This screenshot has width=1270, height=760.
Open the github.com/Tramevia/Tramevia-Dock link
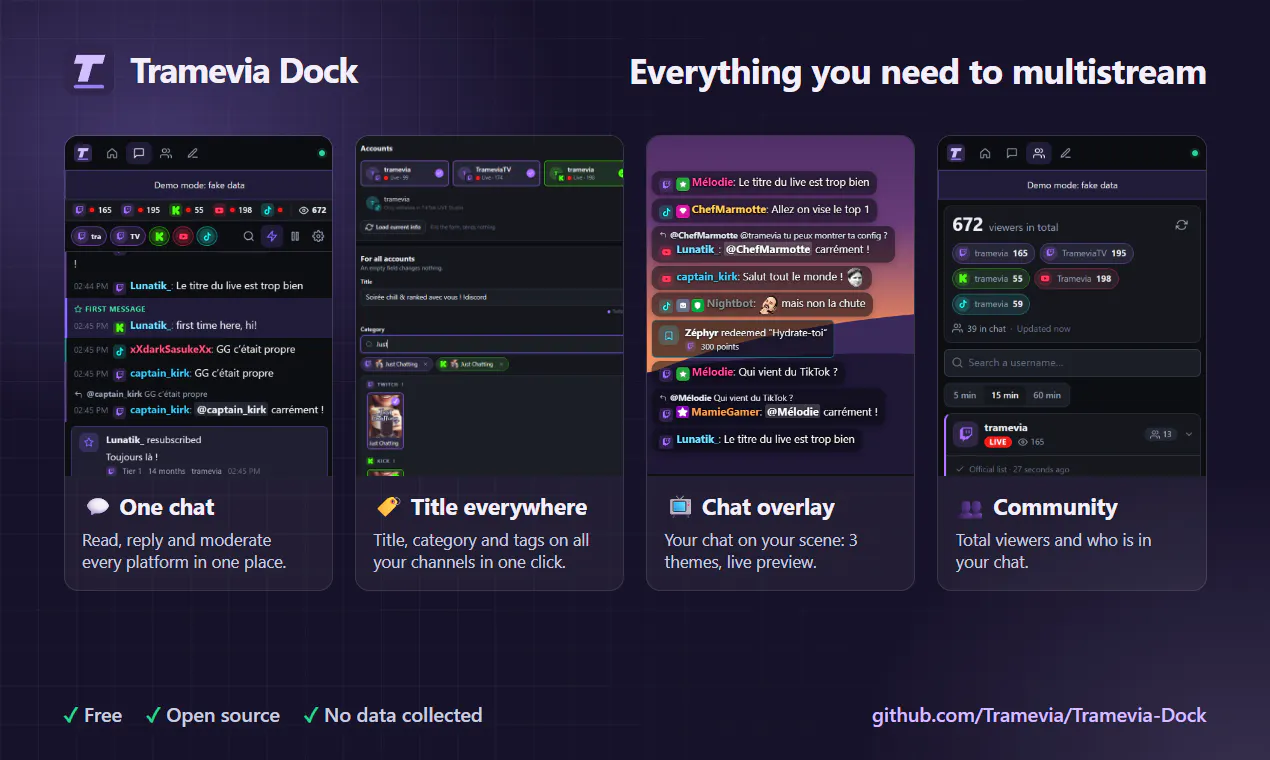[1039, 715]
